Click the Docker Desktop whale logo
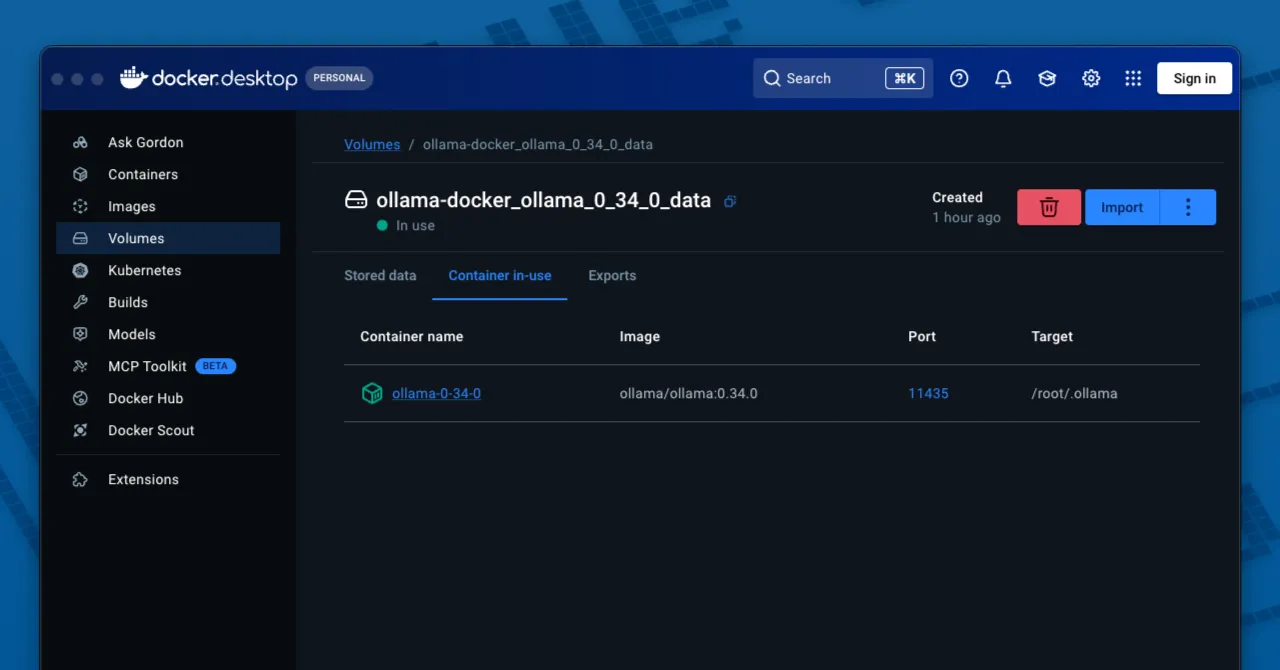Screen dimensions: 1280x670 point(134,77)
